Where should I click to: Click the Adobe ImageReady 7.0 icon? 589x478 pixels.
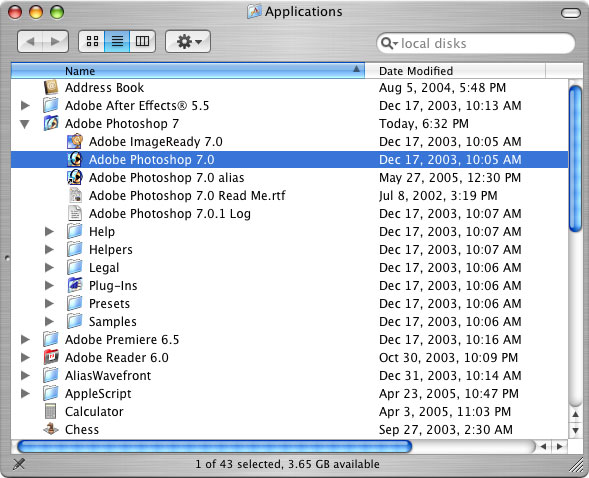[75, 142]
